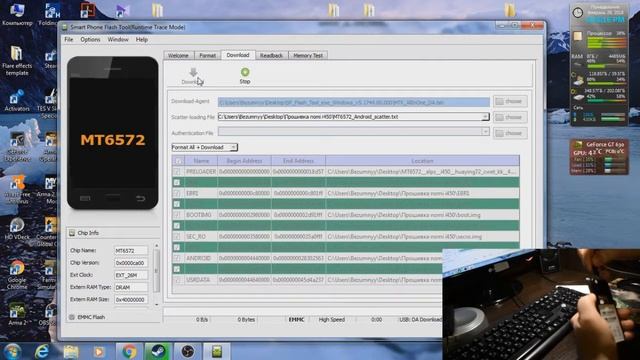Image resolution: width=640 pixels, height=360 pixels.
Task: Click the Flash Tool title bar icon
Action: [64, 27]
